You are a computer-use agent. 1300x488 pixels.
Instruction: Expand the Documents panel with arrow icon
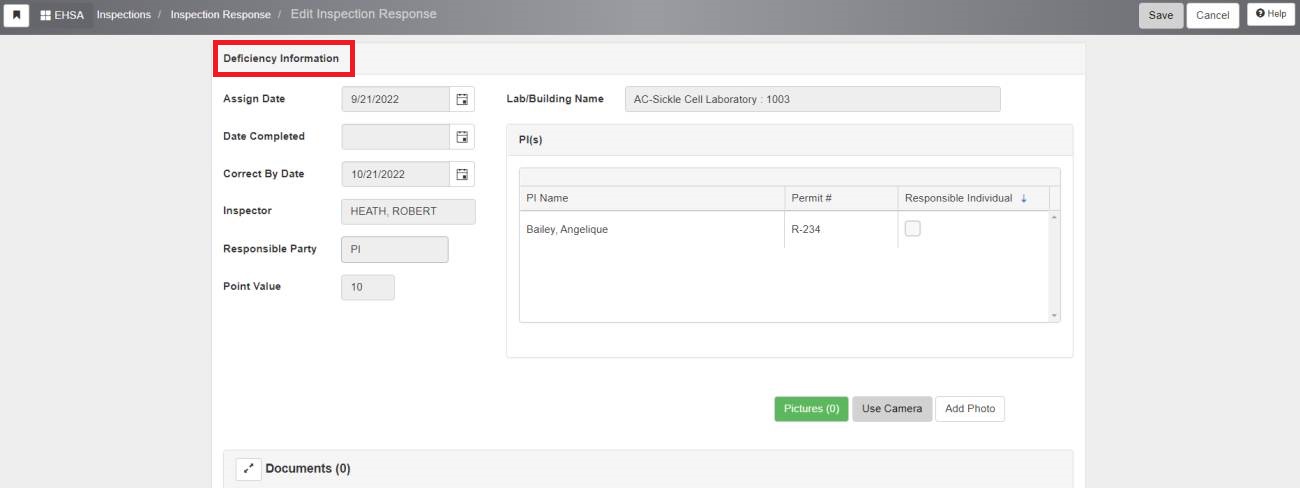coord(248,468)
